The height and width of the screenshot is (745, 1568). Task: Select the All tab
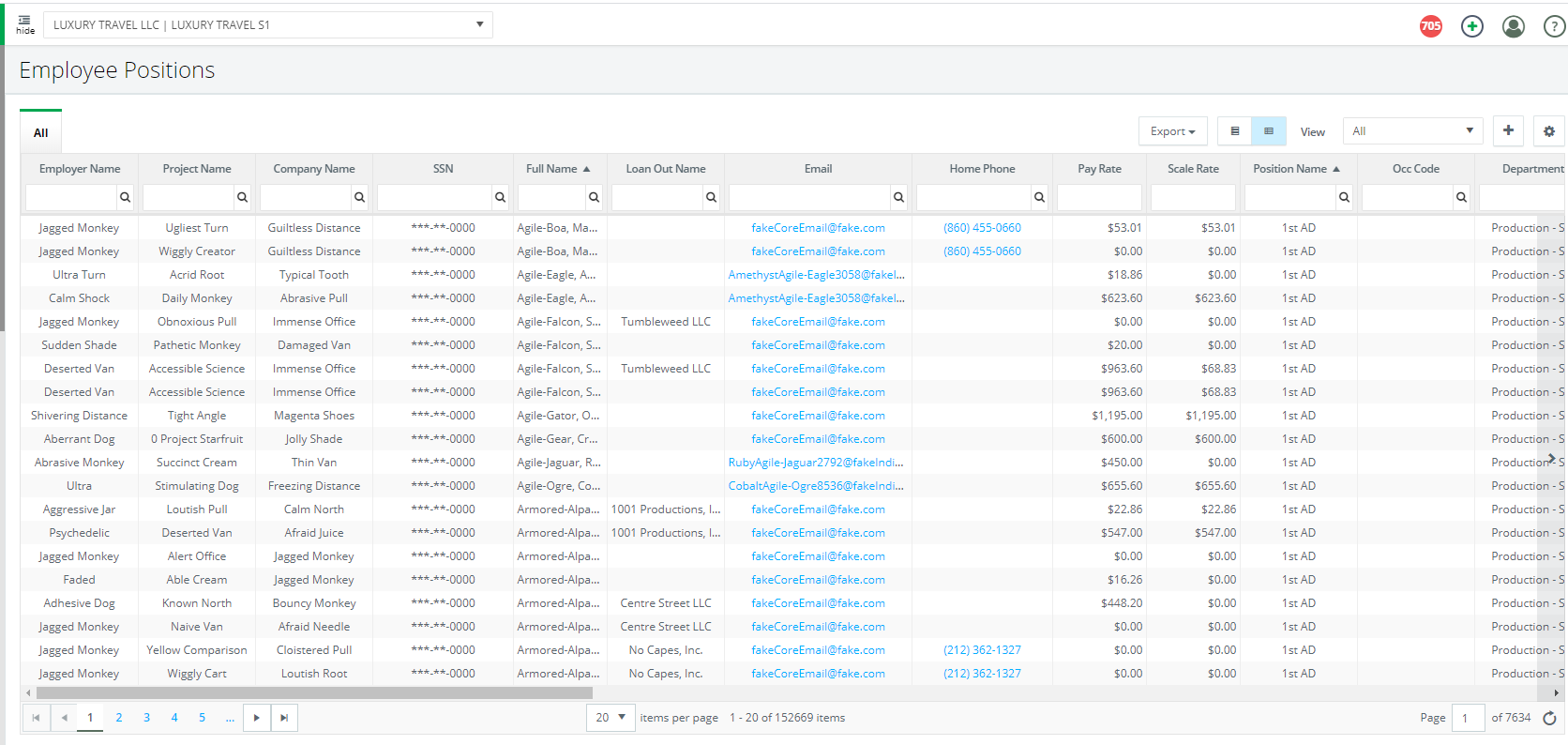click(40, 132)
